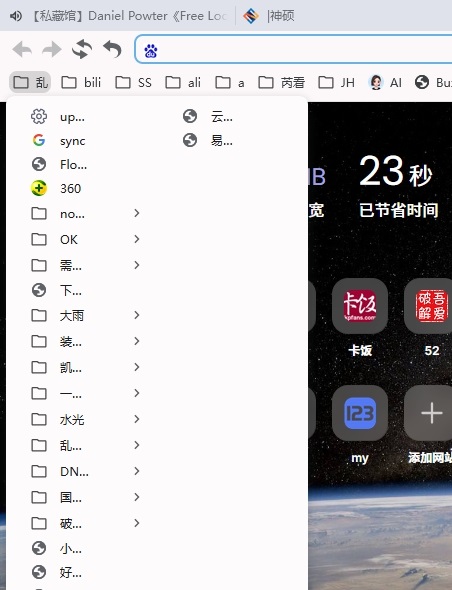452x590 pixels.
Task: Open the JH bookmarks folder
Action: point(336,82)
